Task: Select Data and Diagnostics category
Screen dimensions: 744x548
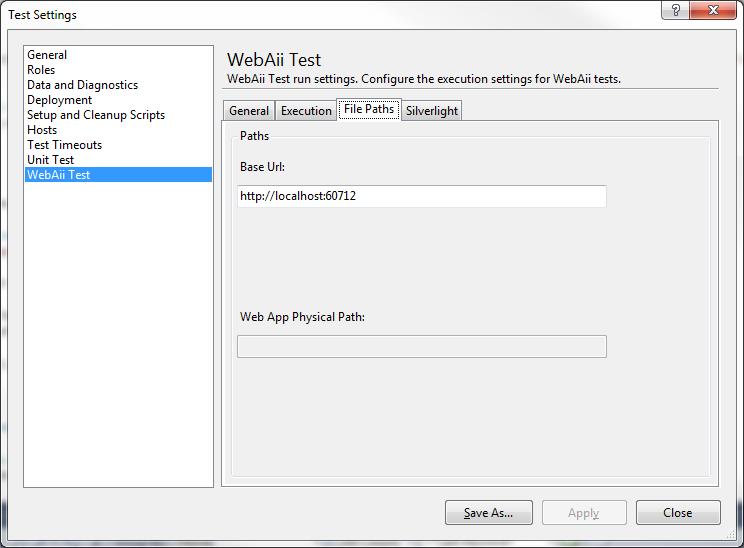Action: point(82,85)
